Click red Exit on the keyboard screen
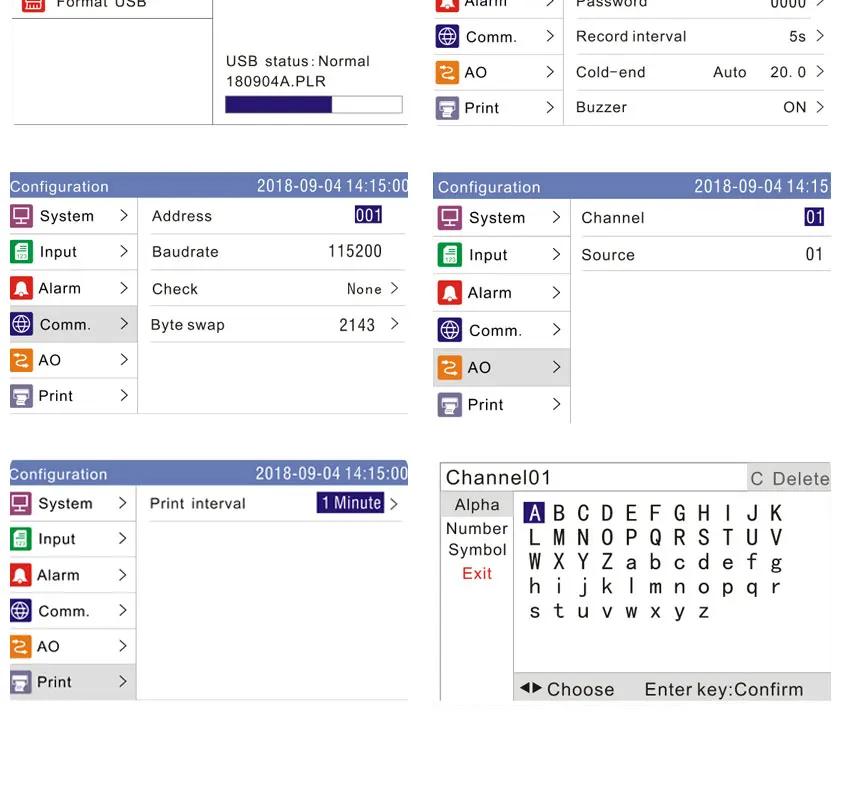The width and height of the screenshot is (850, 791). tap(477, 573)
